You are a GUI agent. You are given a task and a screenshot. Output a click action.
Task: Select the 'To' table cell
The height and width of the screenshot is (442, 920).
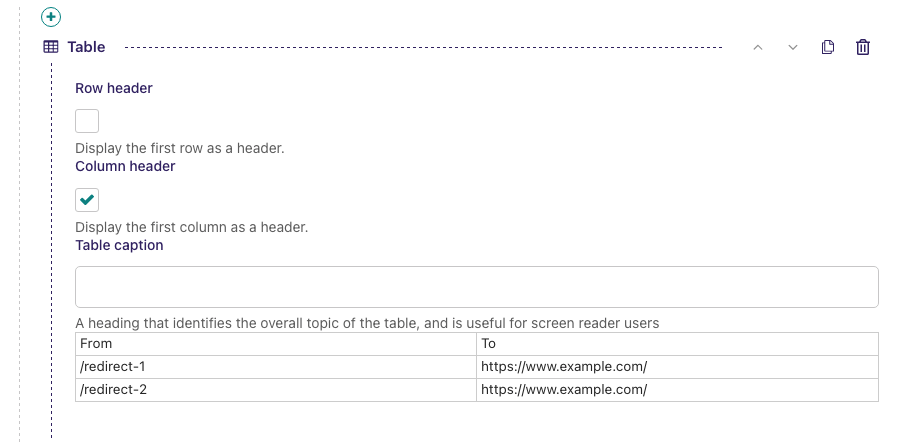pyautogui.click(x=677, y=344)
